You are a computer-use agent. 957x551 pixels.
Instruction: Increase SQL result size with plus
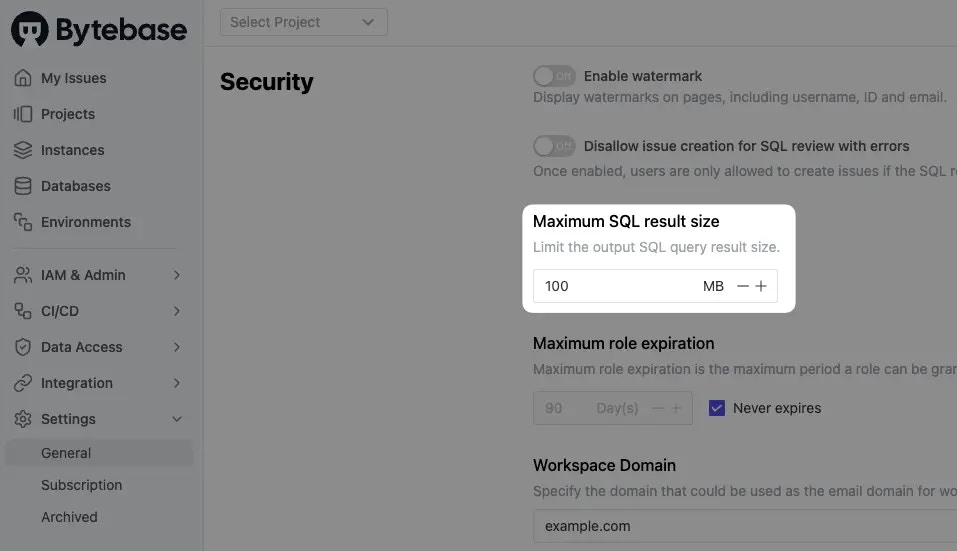coord(761,286)
